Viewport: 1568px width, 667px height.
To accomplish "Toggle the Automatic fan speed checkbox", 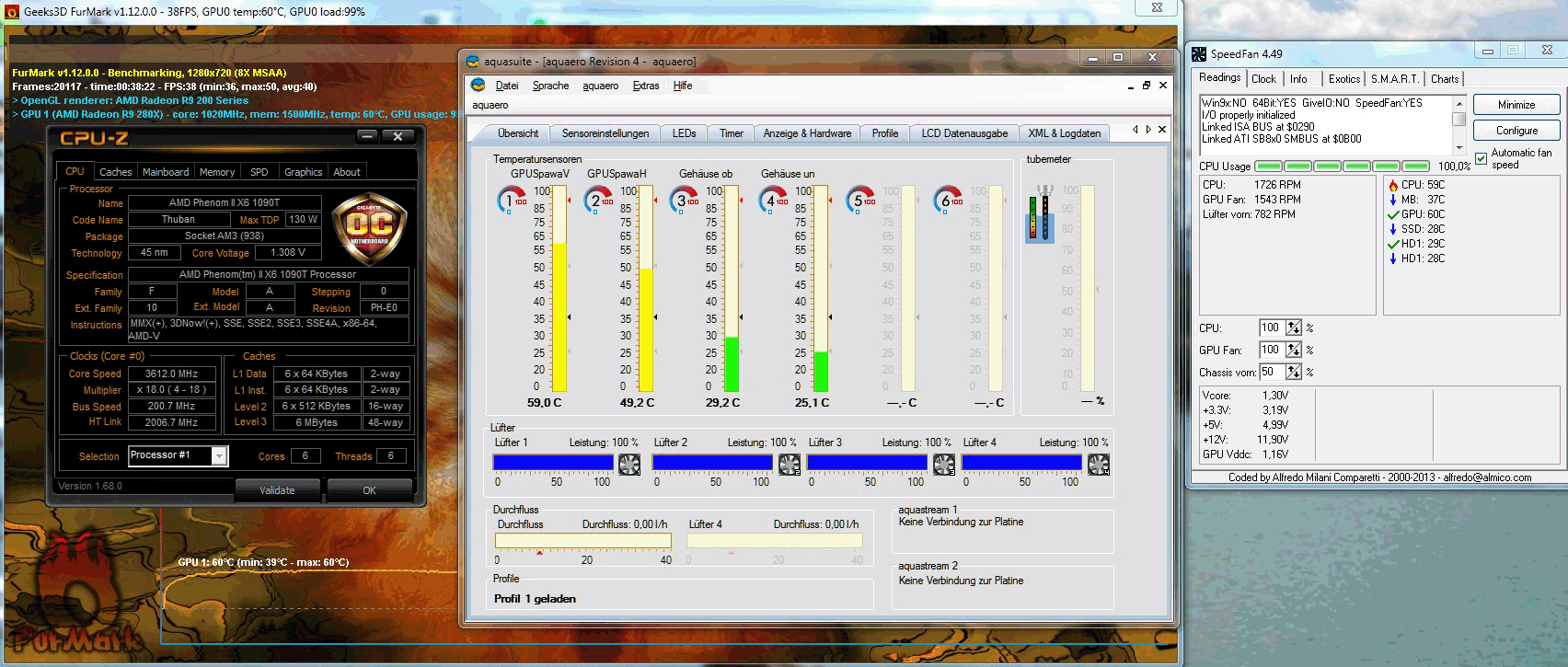I will pos(1481,158).
